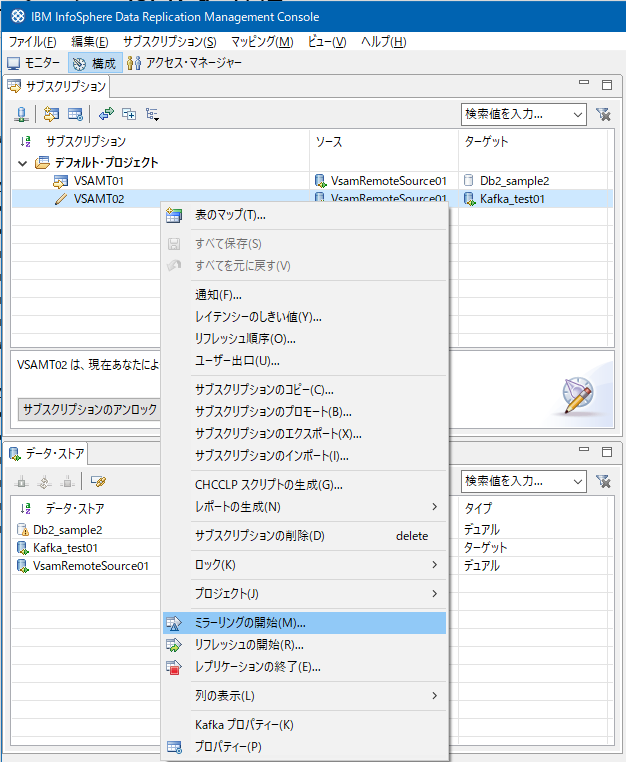Select the Kafka_test01 datastore row
Viewport: 626px width, 762px height.
click(86, 548)
